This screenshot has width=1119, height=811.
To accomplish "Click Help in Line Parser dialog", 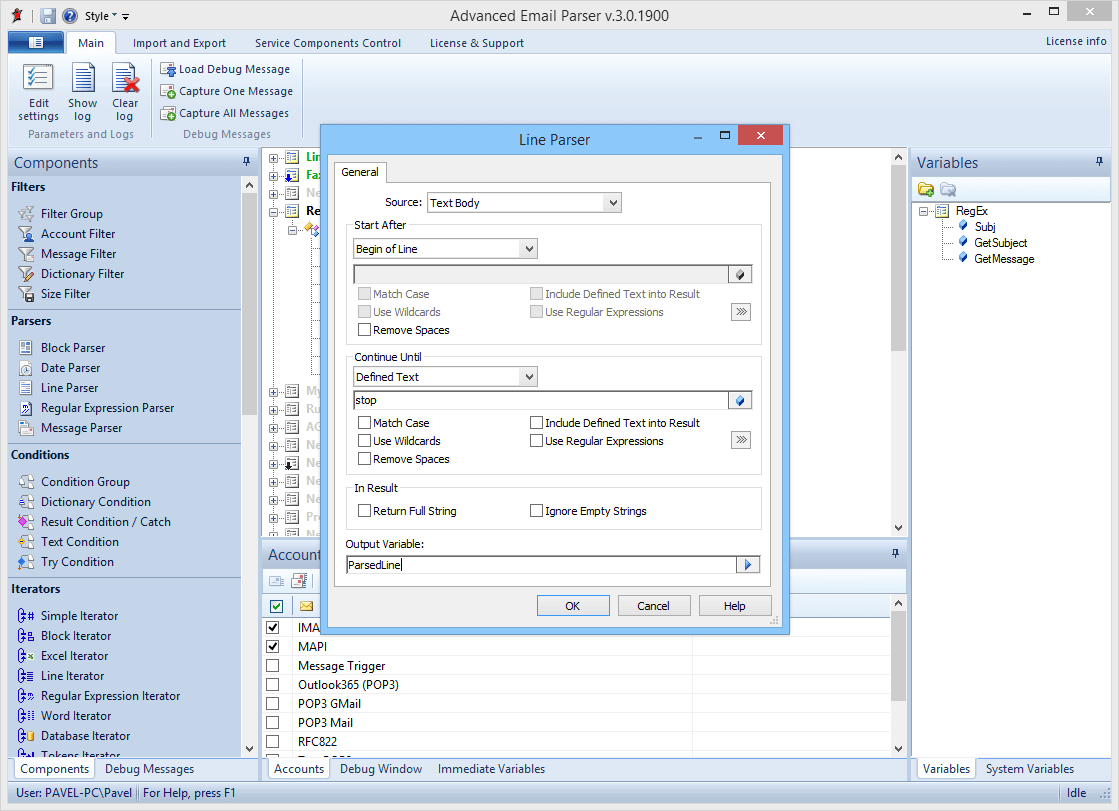I will 734,605.
